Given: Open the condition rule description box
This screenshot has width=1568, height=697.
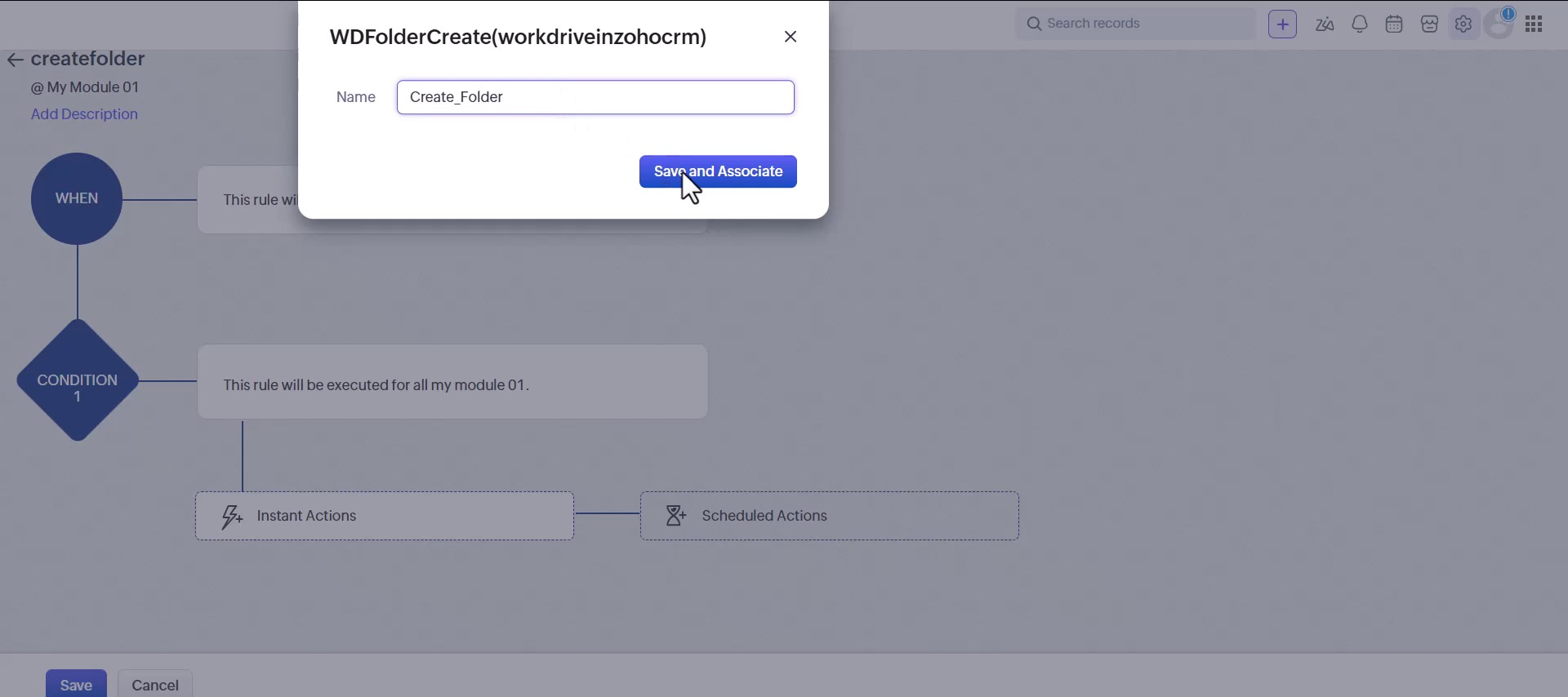Looking at the screenshot, I should [453, 382].
